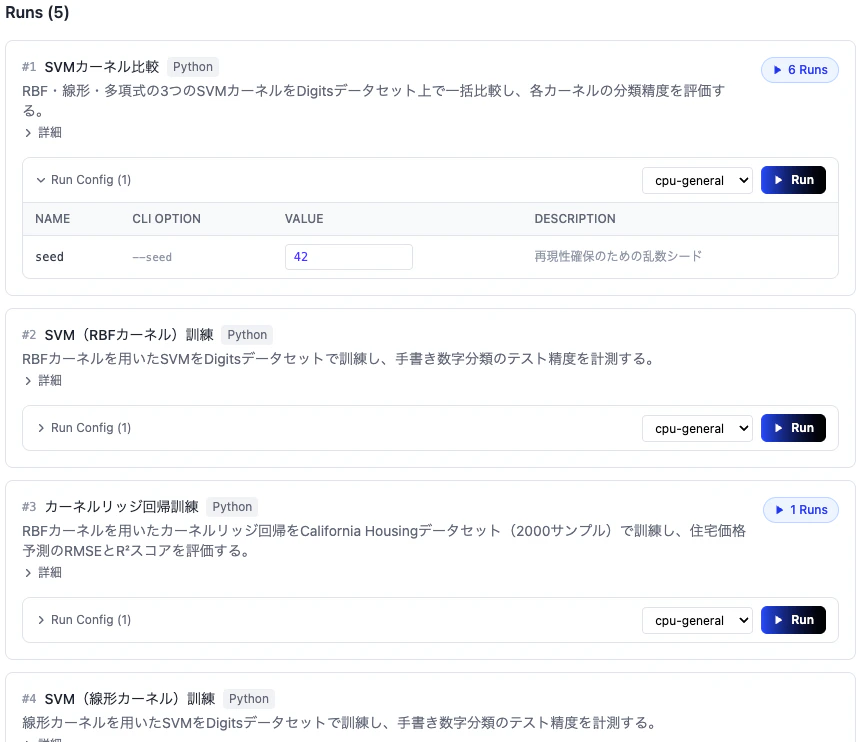Edit the seed value field showing 42
The width and height of the screenshot is (861, 742).
tap(349, 257)
